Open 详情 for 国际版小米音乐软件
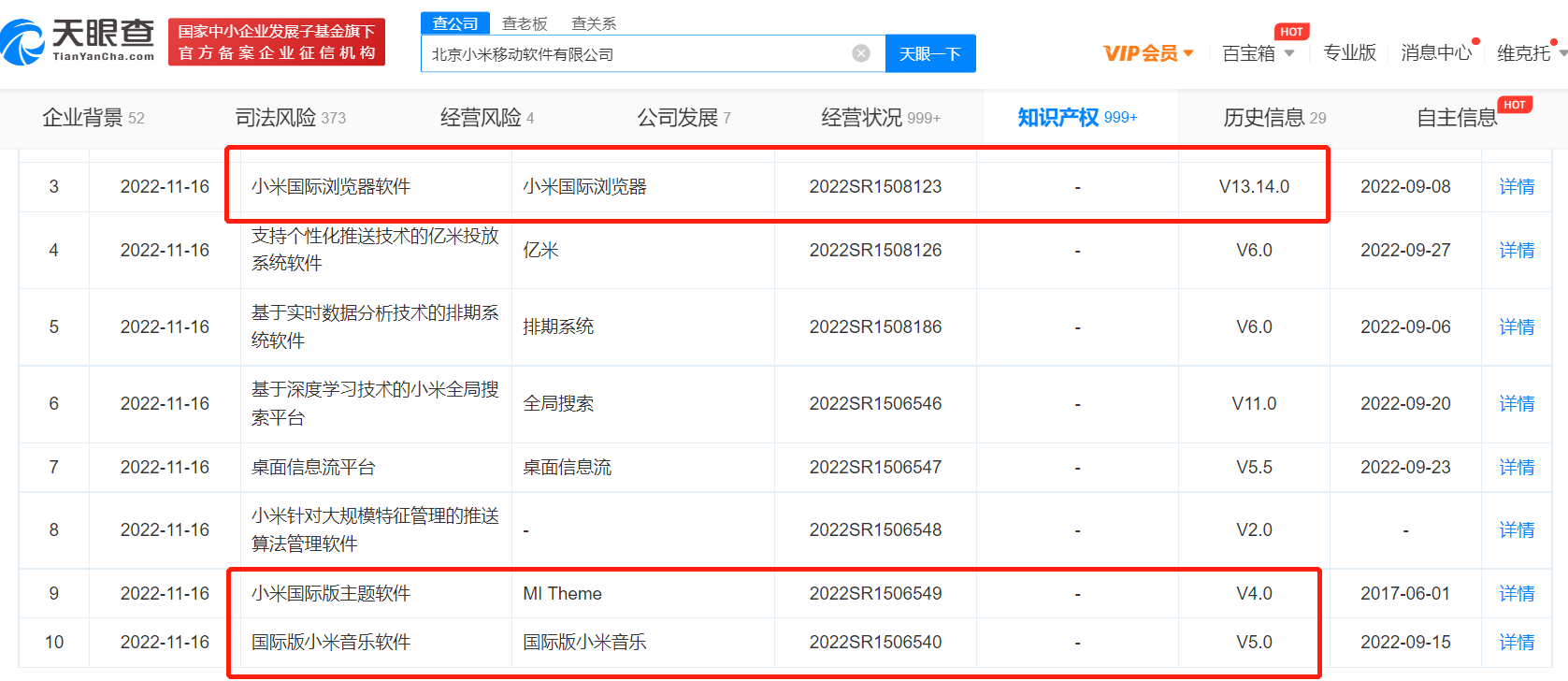 coord(1517,642)
